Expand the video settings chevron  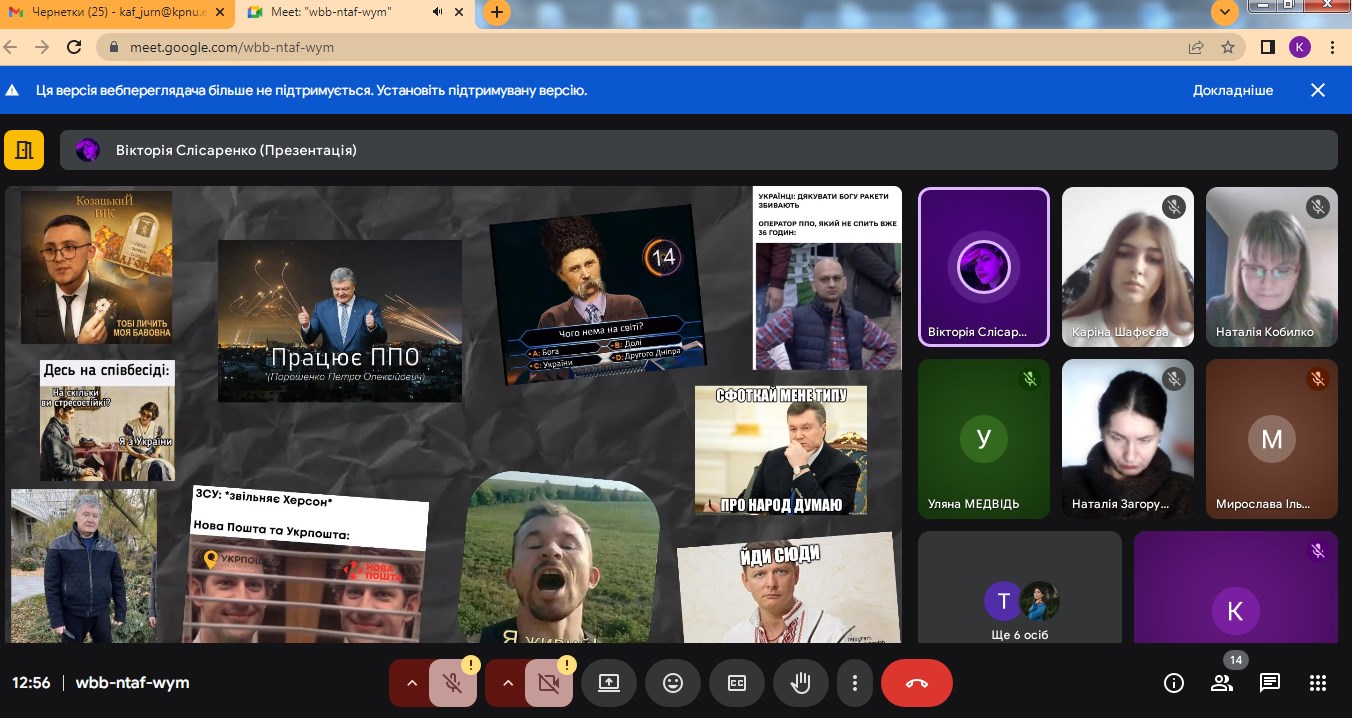507,683
